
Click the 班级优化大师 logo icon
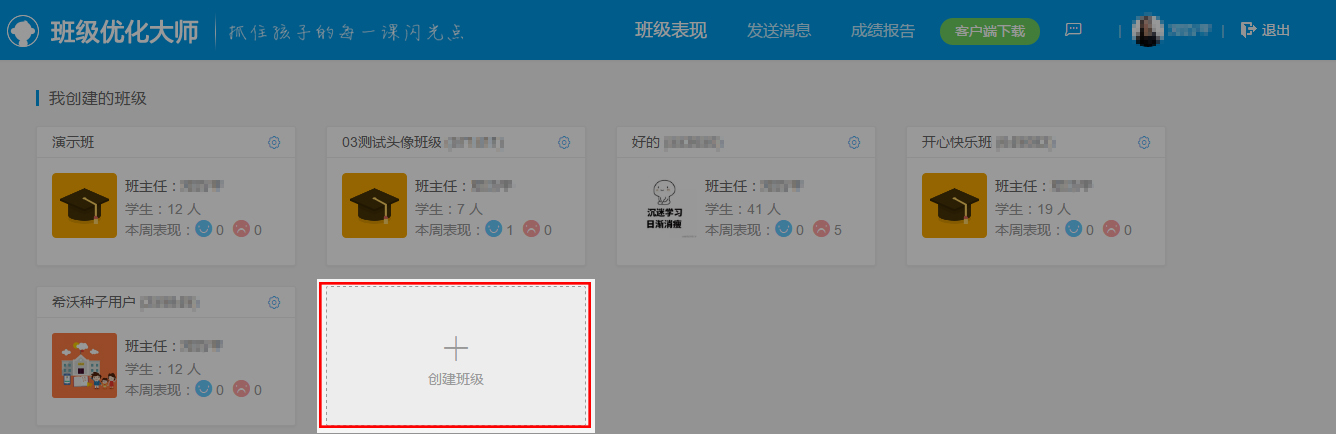click(x=24, y=31)
